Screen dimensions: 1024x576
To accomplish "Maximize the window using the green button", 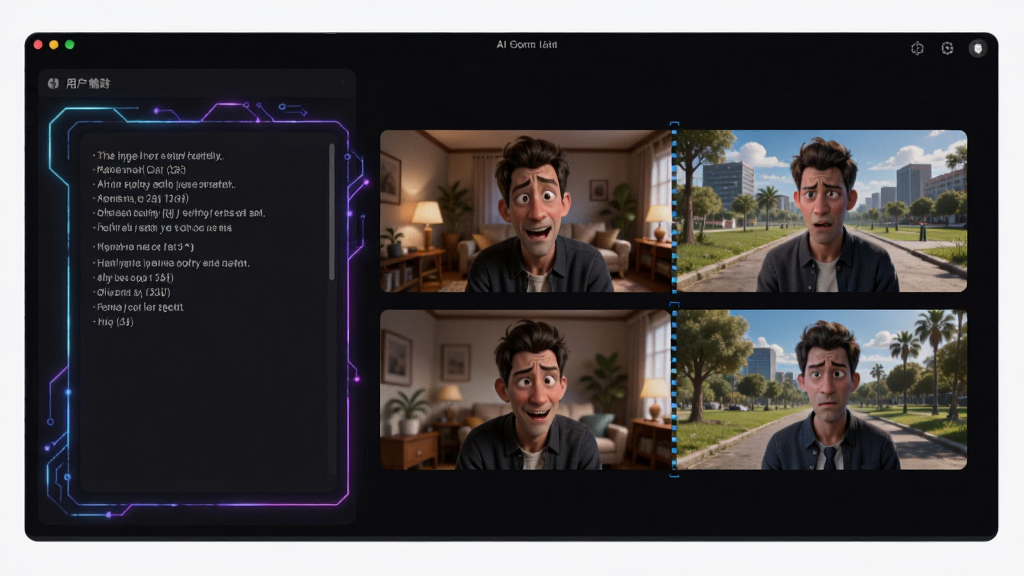I will coord(69,44).
